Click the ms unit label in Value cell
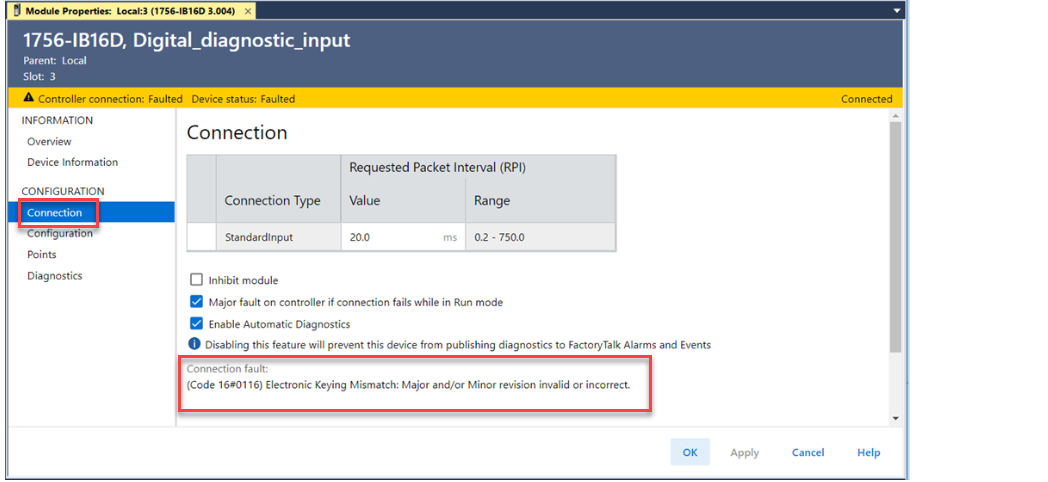 450,237
